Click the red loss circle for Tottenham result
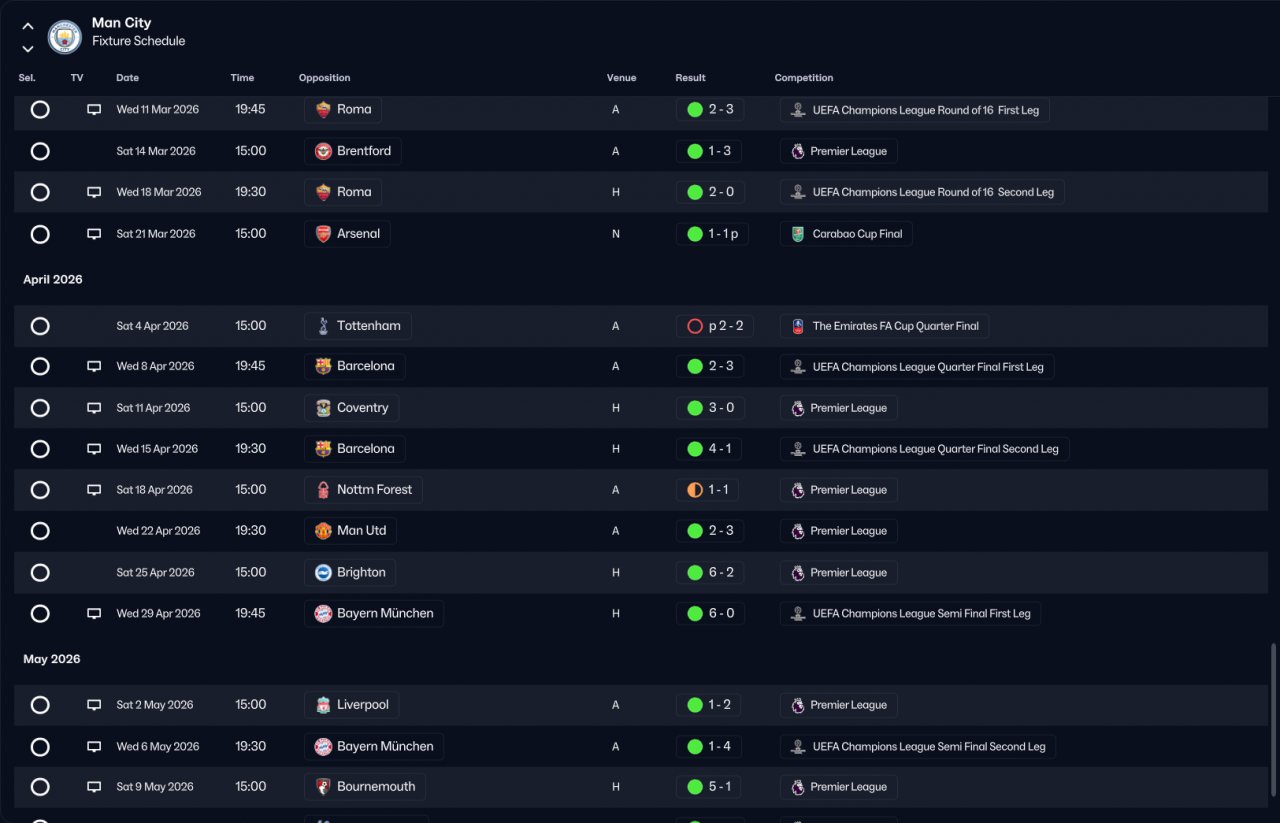Image resolution: width=1280 pixels, height=823 pixels. pyautogui.click(x=695, y=326)
